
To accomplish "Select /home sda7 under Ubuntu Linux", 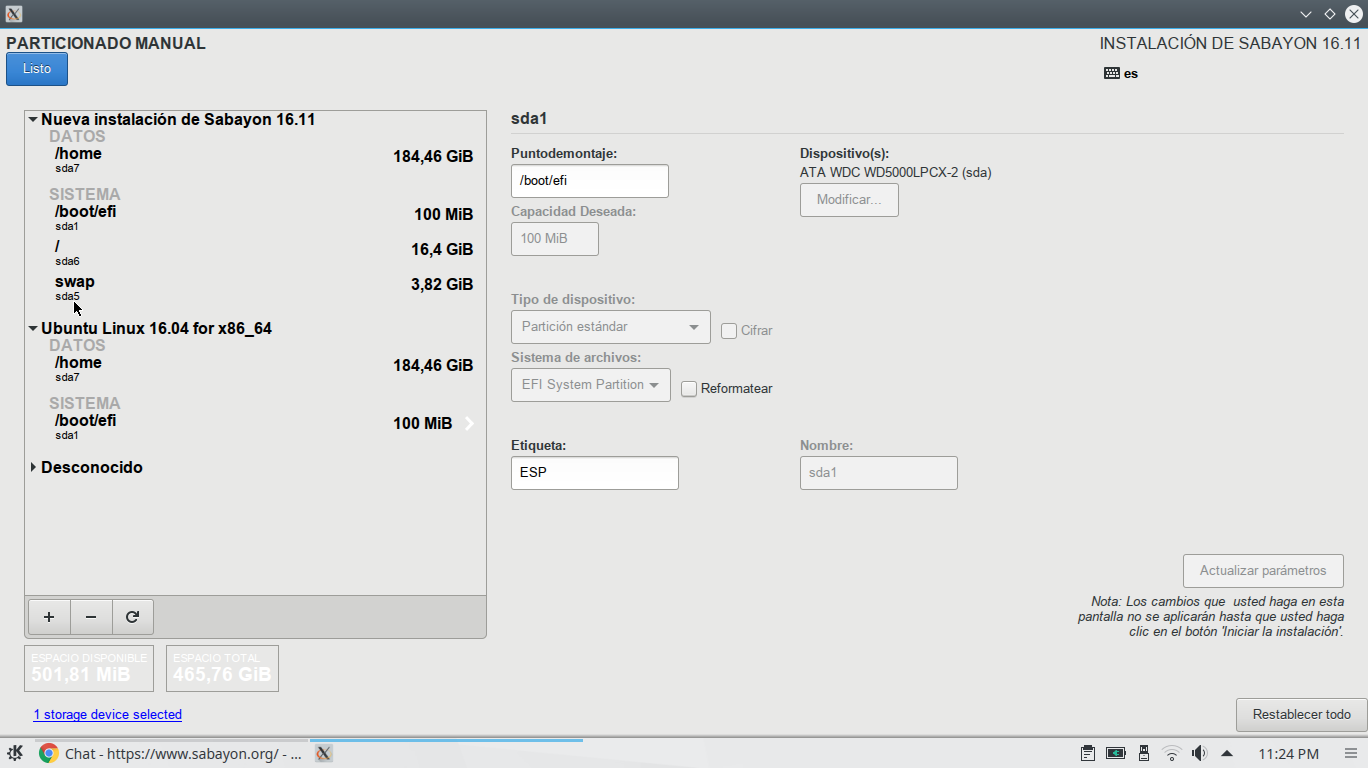I will pos(256,368).
